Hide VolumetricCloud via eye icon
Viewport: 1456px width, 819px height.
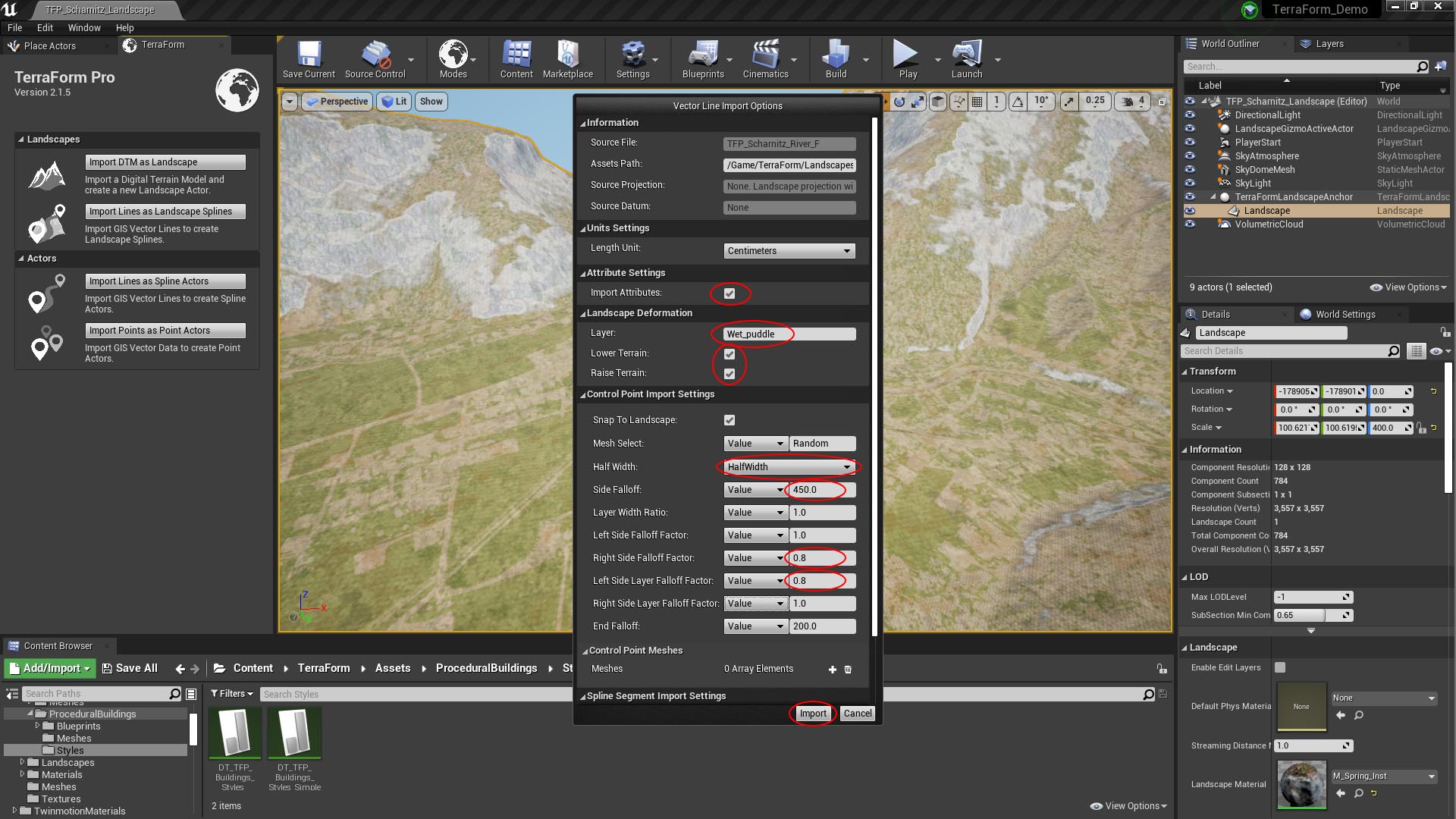pyautogui.click(x=1190, y=224)
